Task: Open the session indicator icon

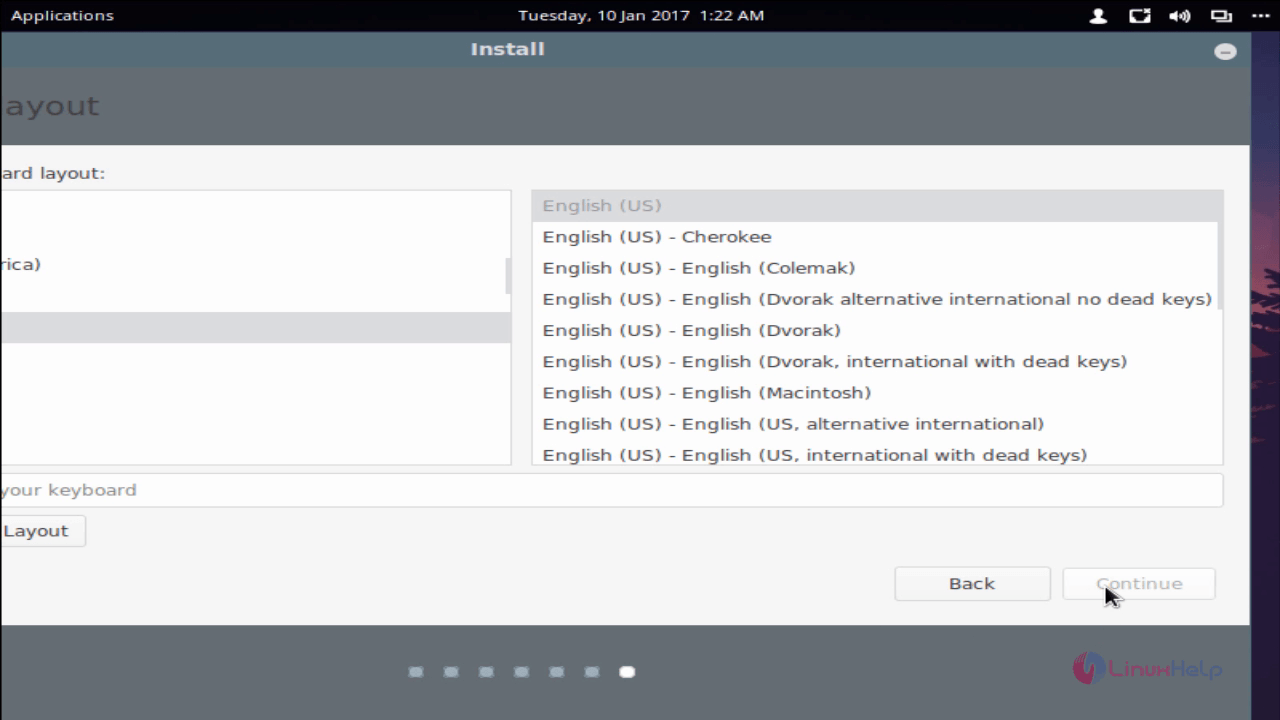Action: tap(1261, 16)
